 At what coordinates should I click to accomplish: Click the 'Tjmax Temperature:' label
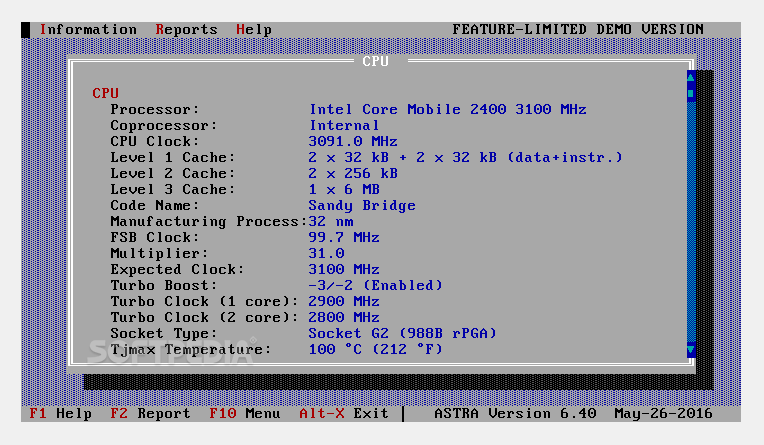[191, 350]
